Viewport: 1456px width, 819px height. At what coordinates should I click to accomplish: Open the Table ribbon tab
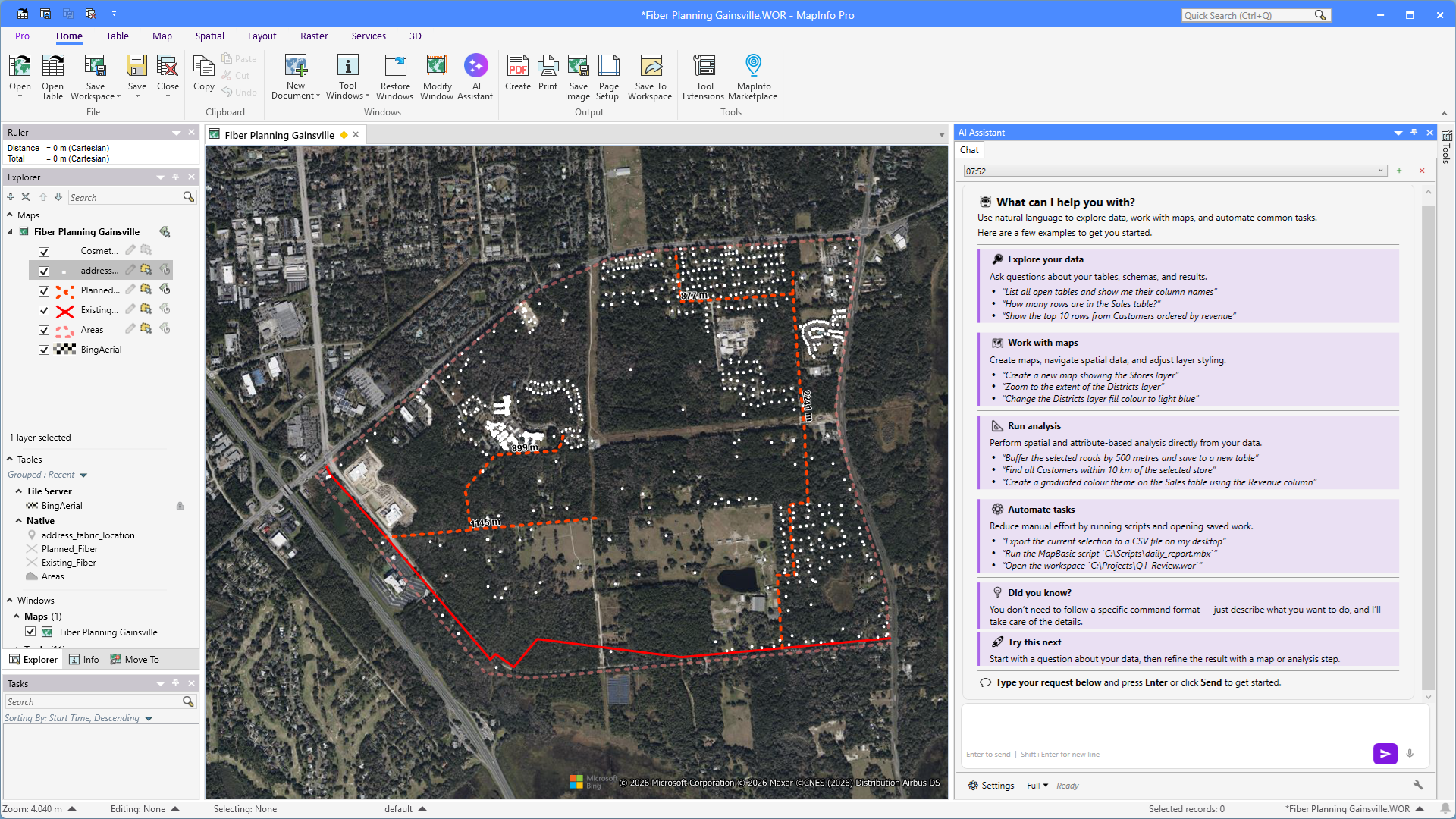117,36
